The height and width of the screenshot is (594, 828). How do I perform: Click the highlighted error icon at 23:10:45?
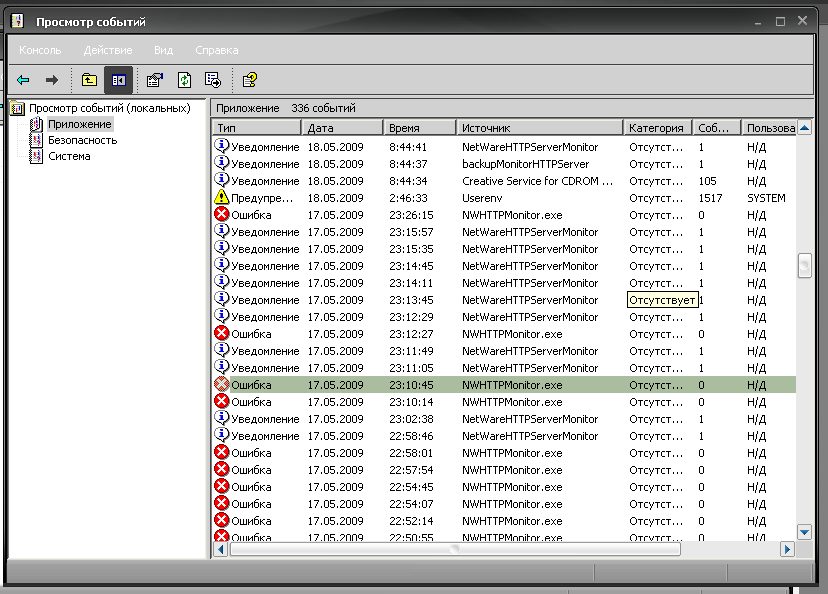coord(221,384)
